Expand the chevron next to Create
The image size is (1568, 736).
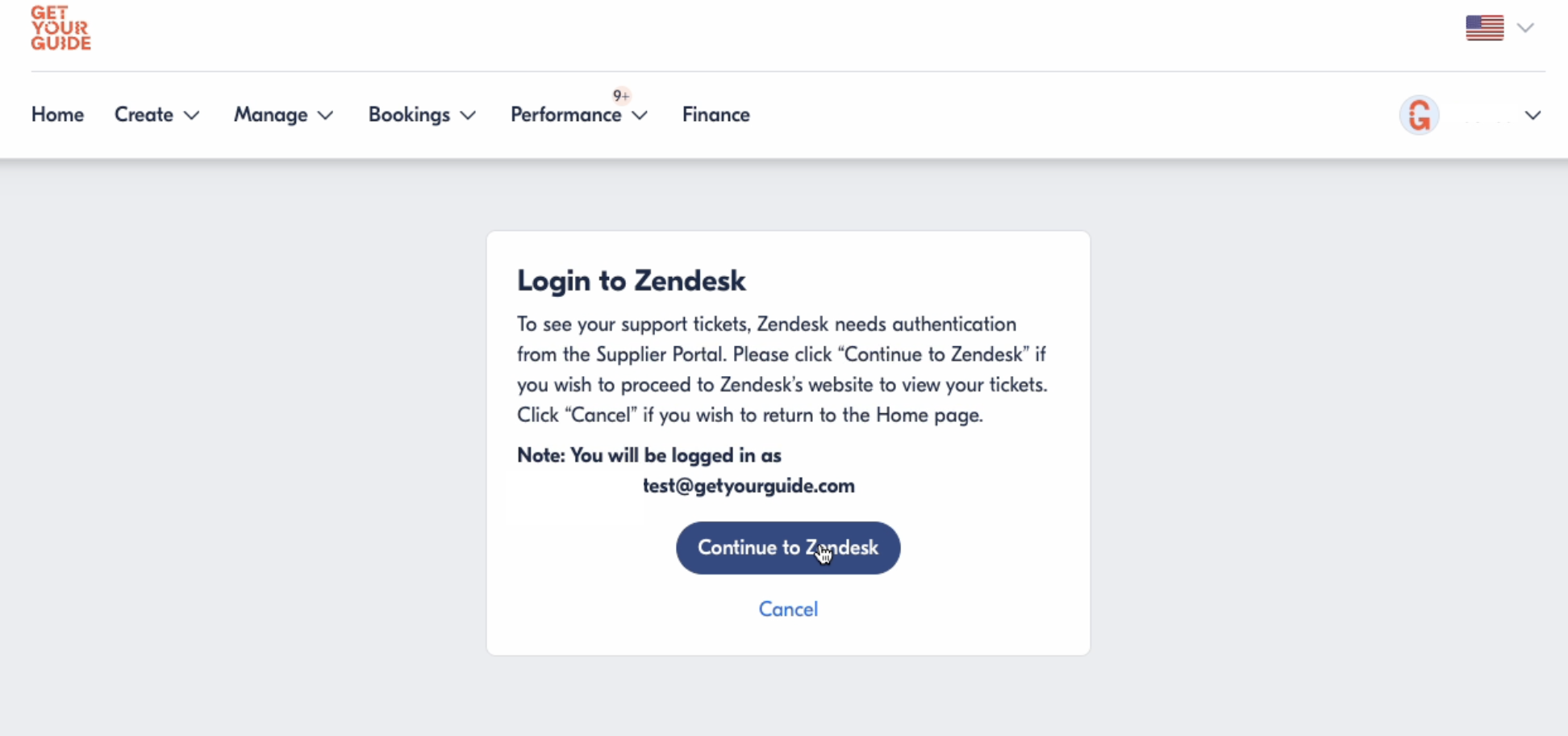pos(192,115)
